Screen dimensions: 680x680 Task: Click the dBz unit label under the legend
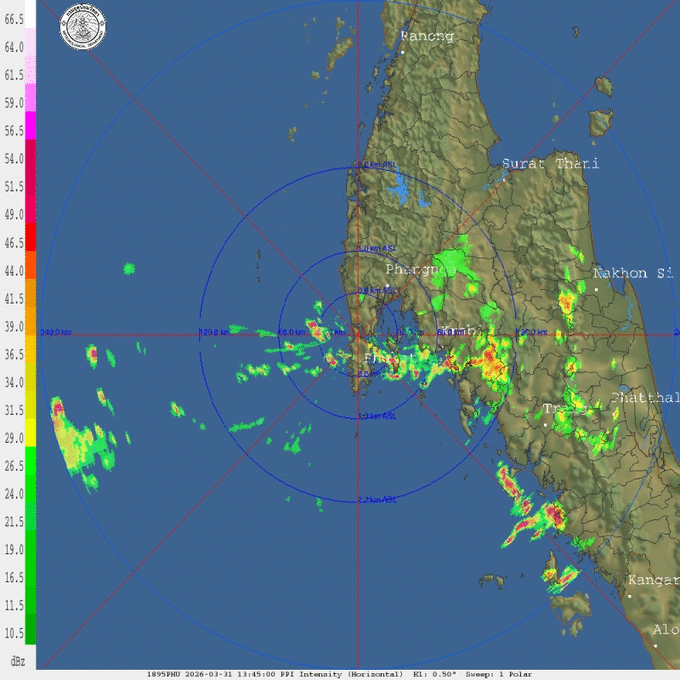tap(17, 661)
